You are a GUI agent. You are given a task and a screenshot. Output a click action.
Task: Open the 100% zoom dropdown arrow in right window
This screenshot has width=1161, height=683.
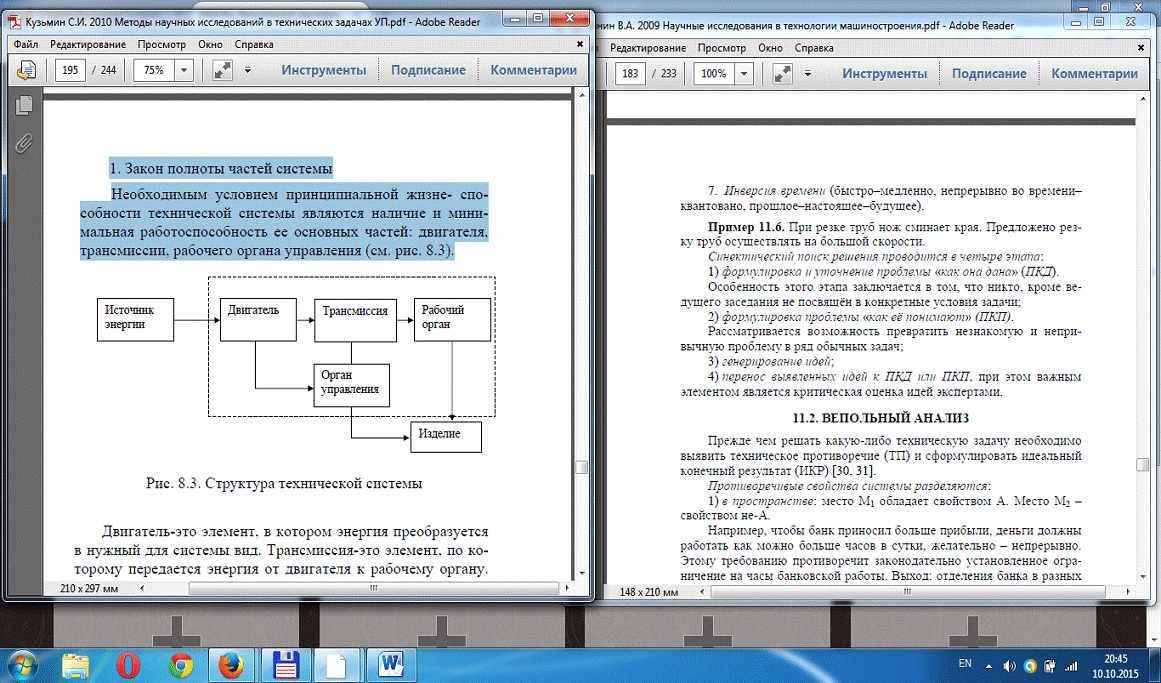click(744, 73)
